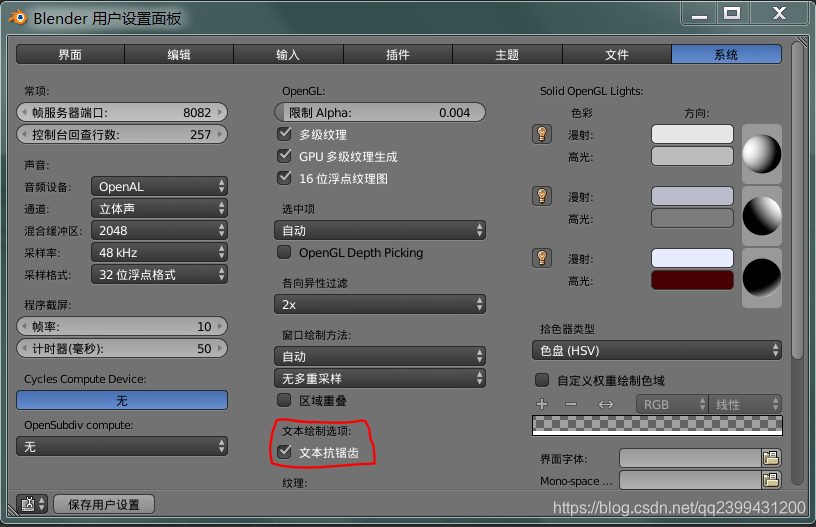Browse for interface font file (界面字体)
This screenshot has width=816, height=527.
pos(771,458)
